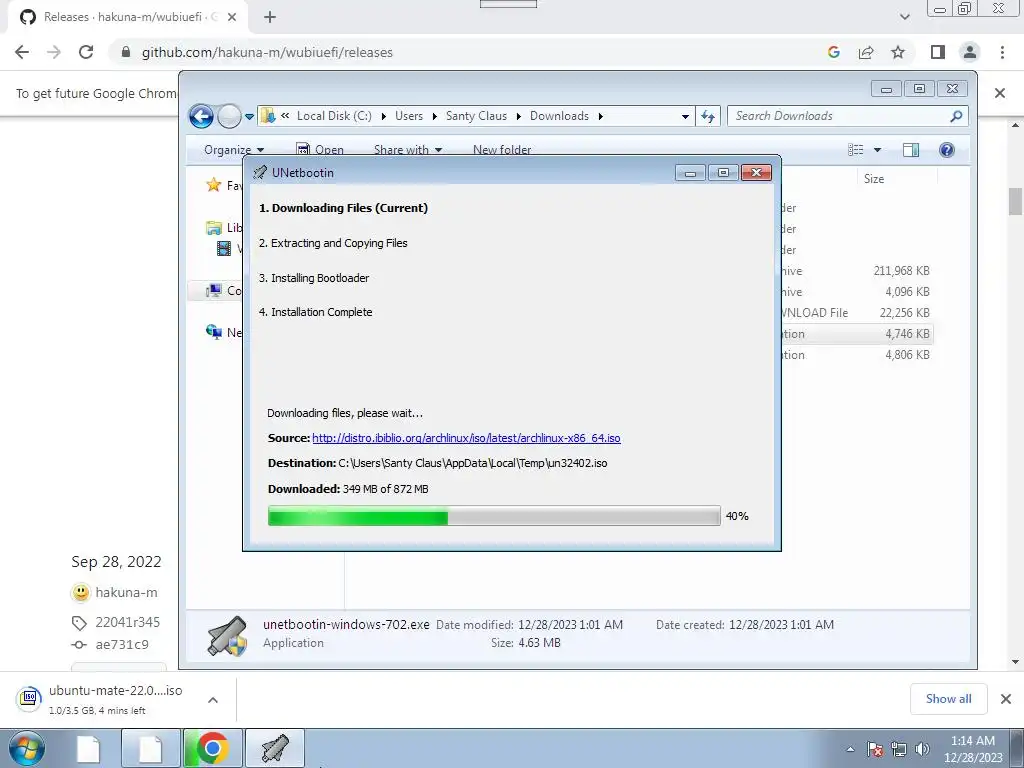Open the 22041r345 tag link
The height and width of the screenshot is (768, 1024).
click(127, 622)
